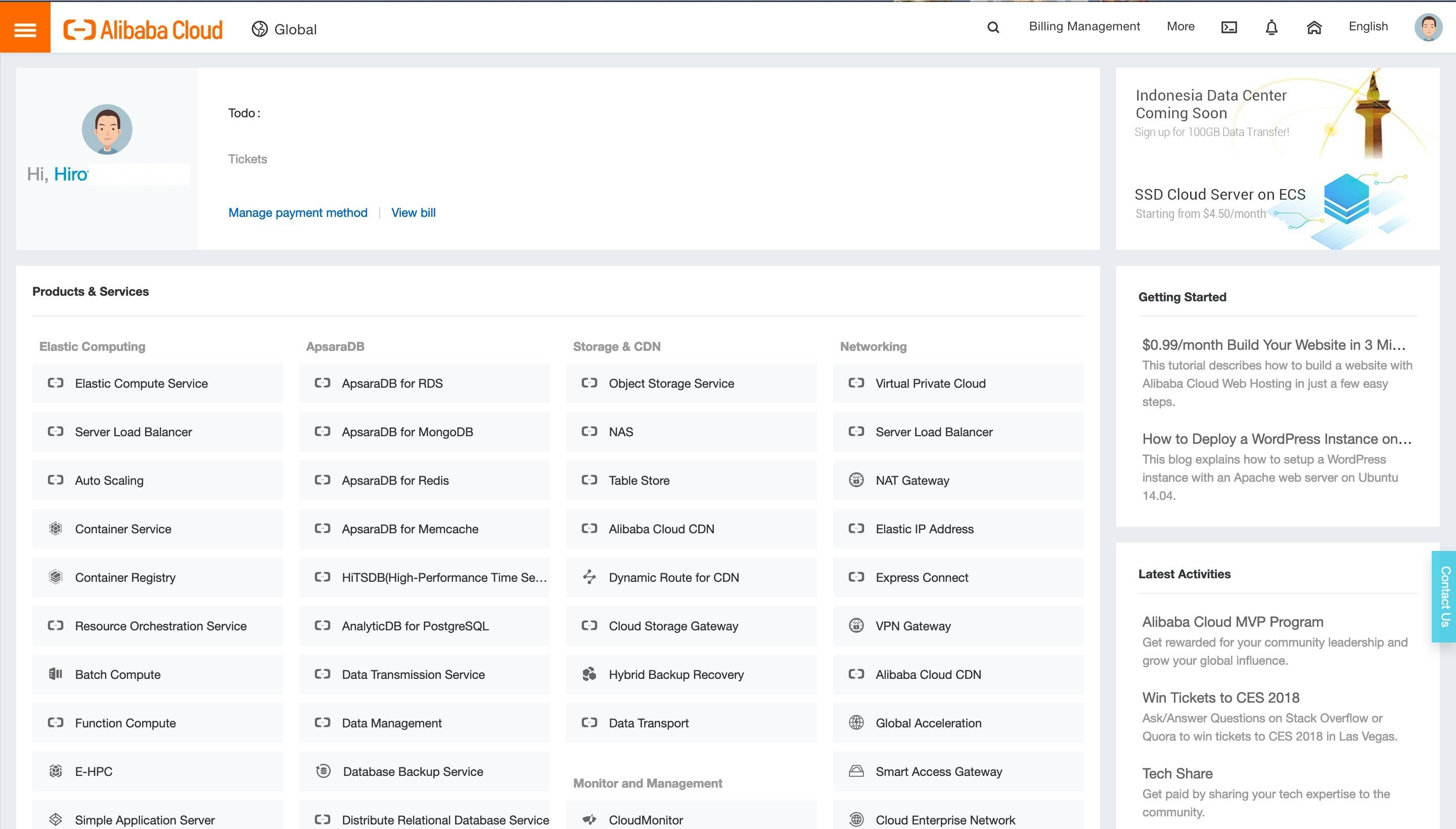Click the CloudMonitor icon

coord(589,819)
